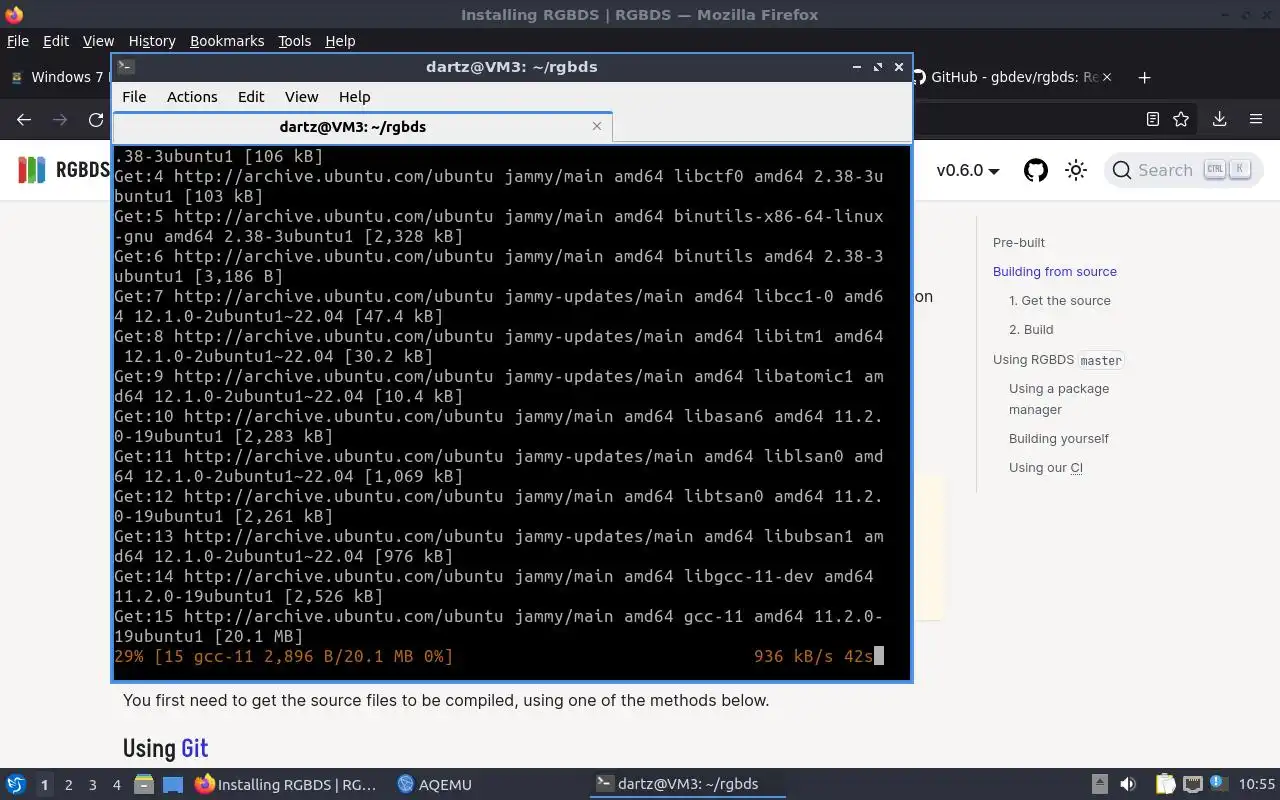Open the GitHub repository icon on RGBDS page
The image size is (1280, 800).
point(1036,170)
